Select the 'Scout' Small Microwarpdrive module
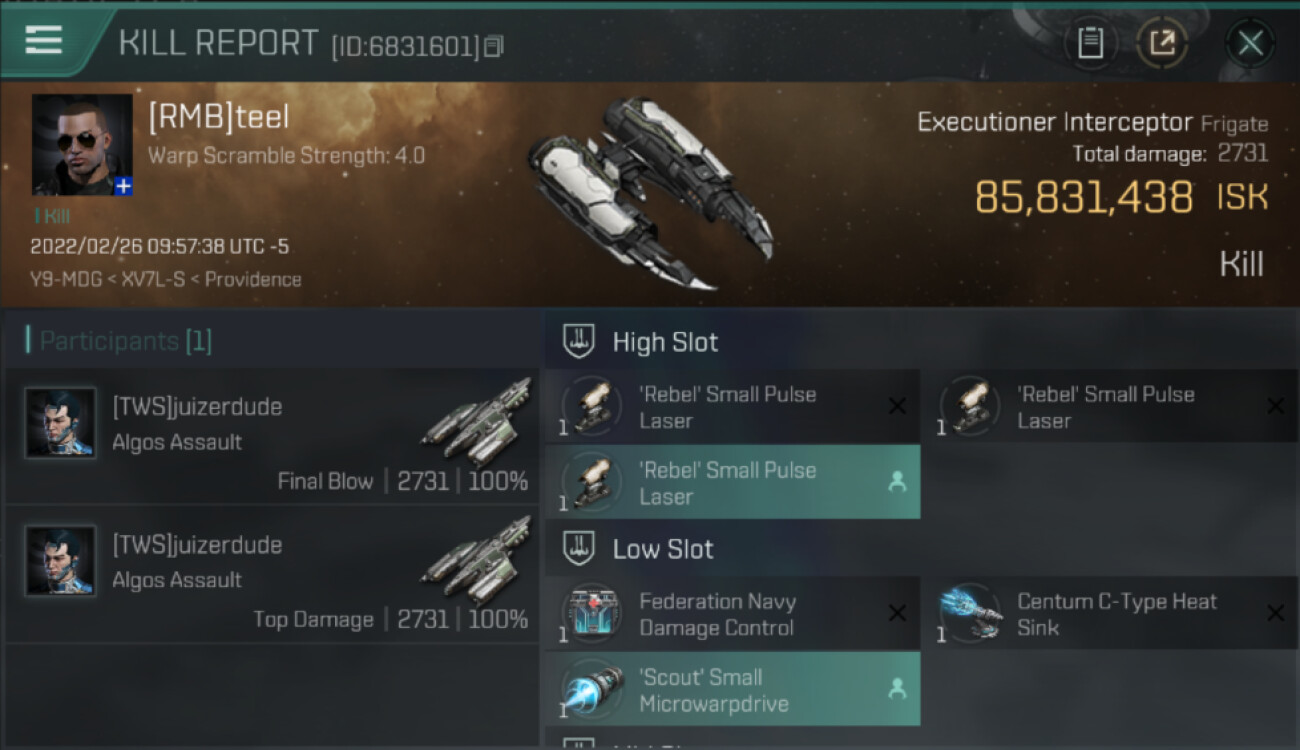This screenshot has width=1300, height=750. pyautogui.click(x=732, y=690)
